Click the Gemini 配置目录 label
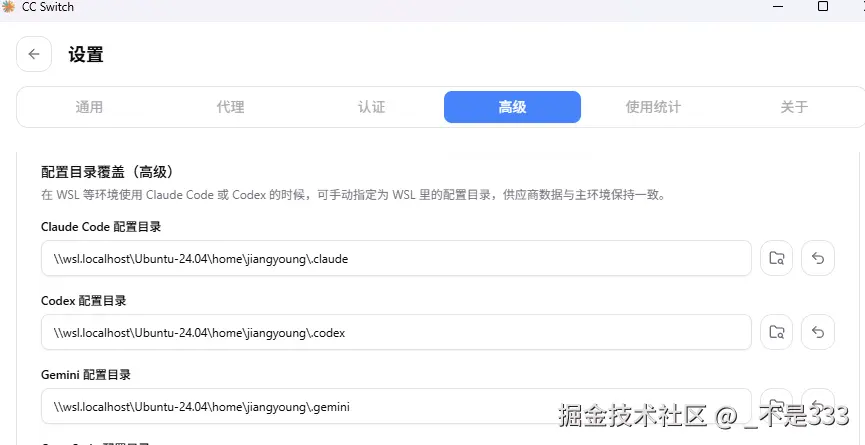This screenshot has height=445, width=865. (86, 375)
